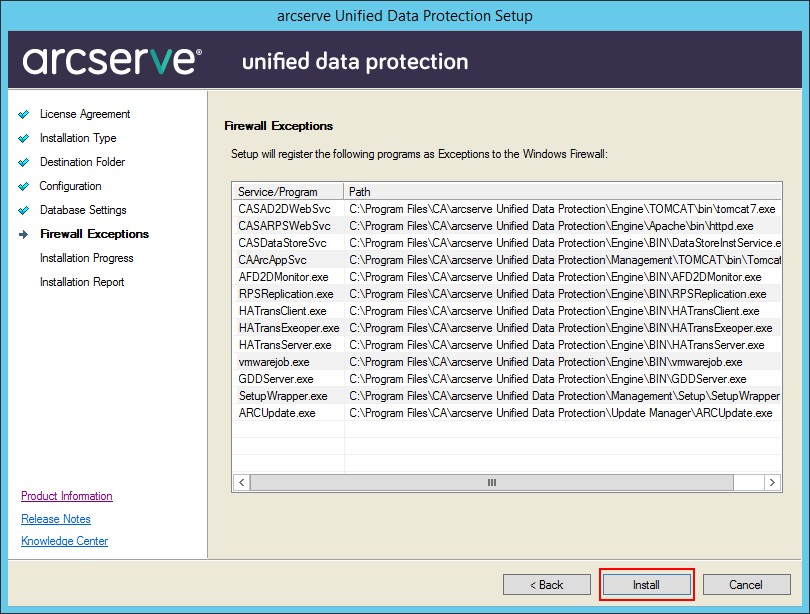This screenshot has height=614, width=810.
Task: Select the CAArcAppSvc row
Action: (x=507, y=260)
